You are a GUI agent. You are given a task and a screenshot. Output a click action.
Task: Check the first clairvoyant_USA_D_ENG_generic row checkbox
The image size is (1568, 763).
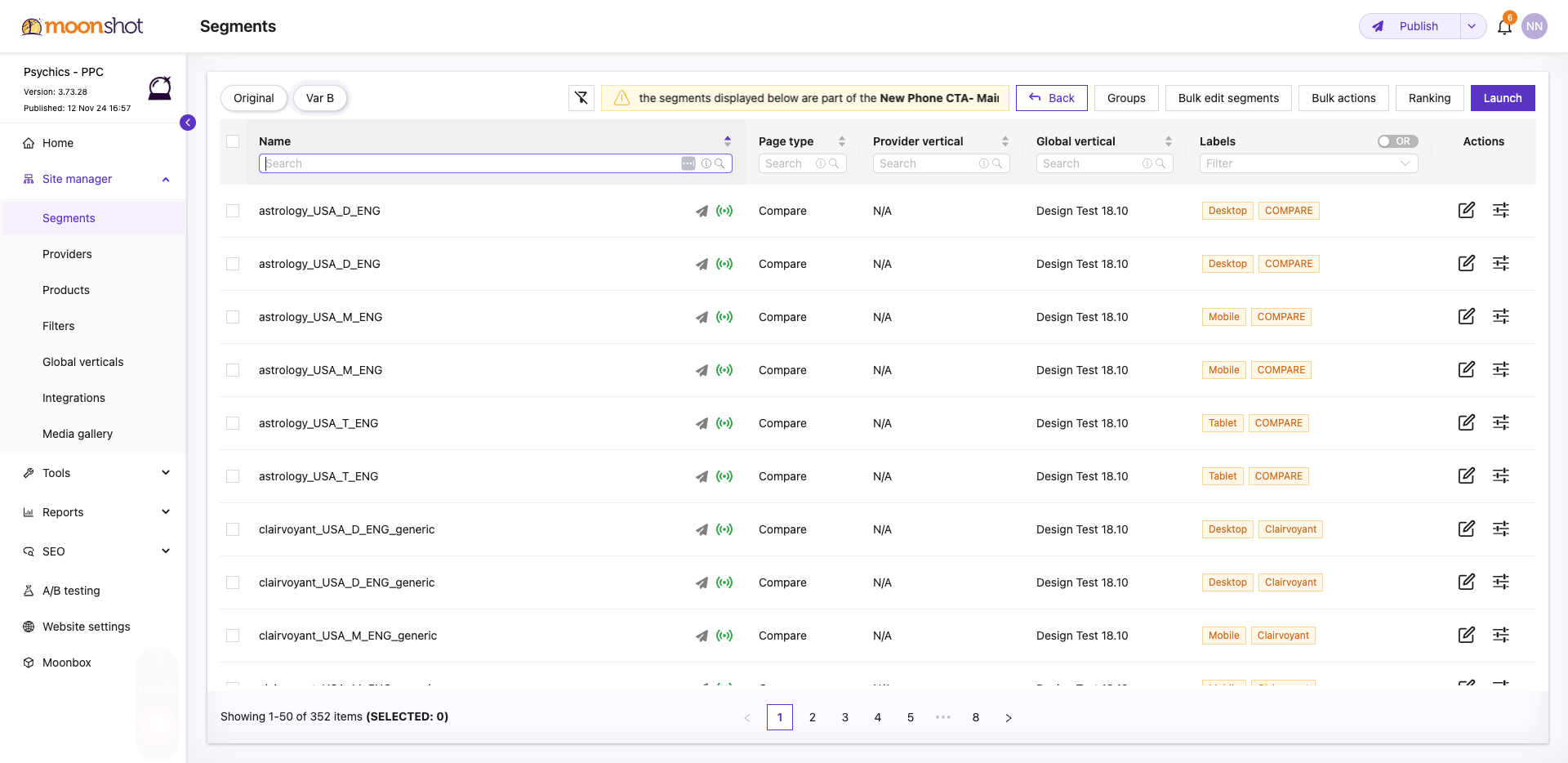pyautogui.click(x=233, y=529)
